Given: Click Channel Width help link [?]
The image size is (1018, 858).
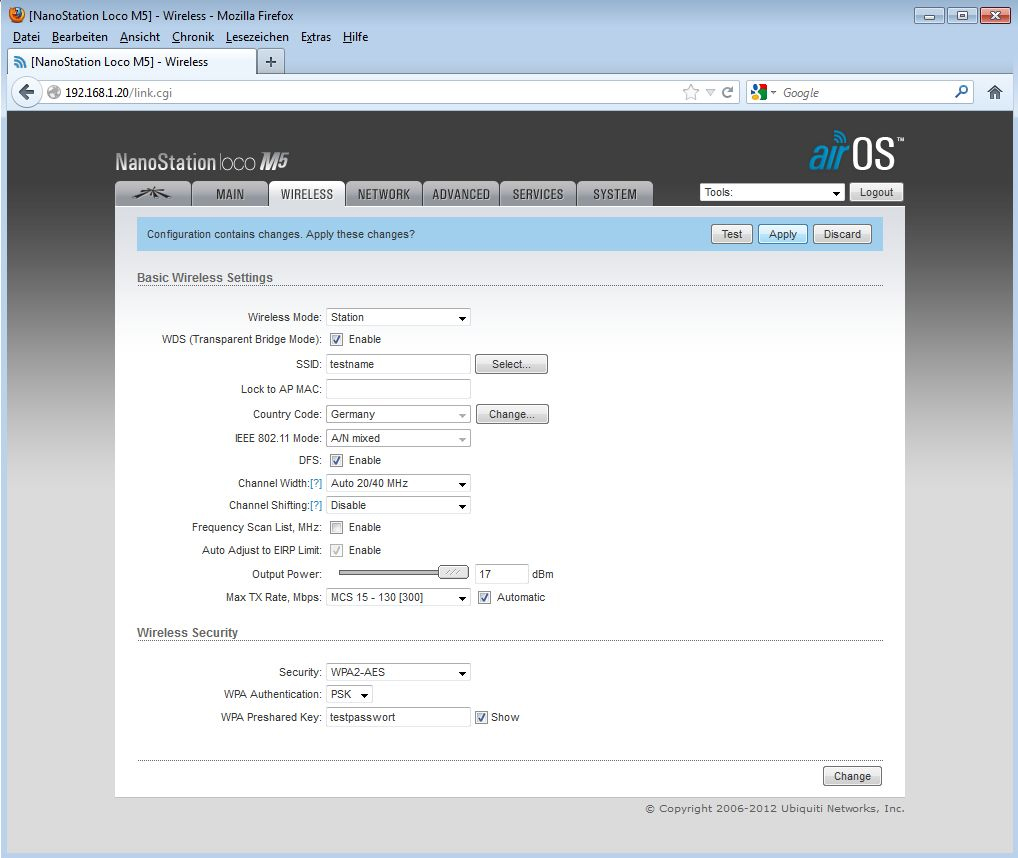Looking at the screenshot, I should coord(316,484).
